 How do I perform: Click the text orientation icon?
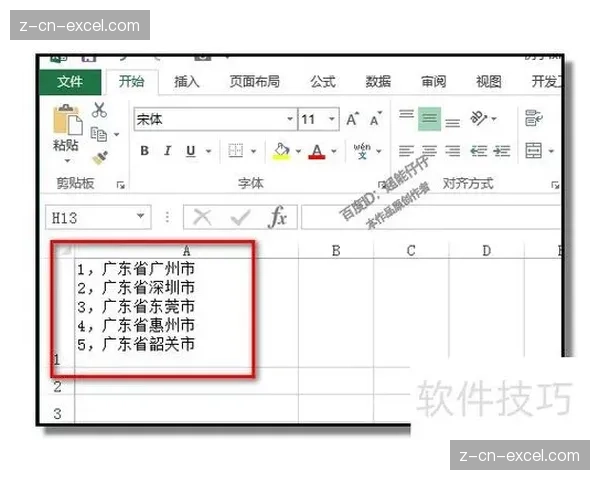pyautogui.click(x=478, y=118)
